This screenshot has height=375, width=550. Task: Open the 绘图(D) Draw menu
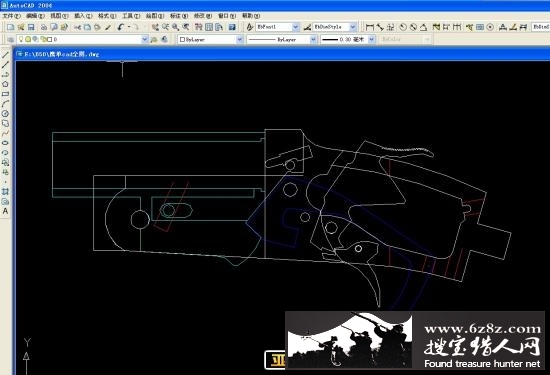point(155,16)
